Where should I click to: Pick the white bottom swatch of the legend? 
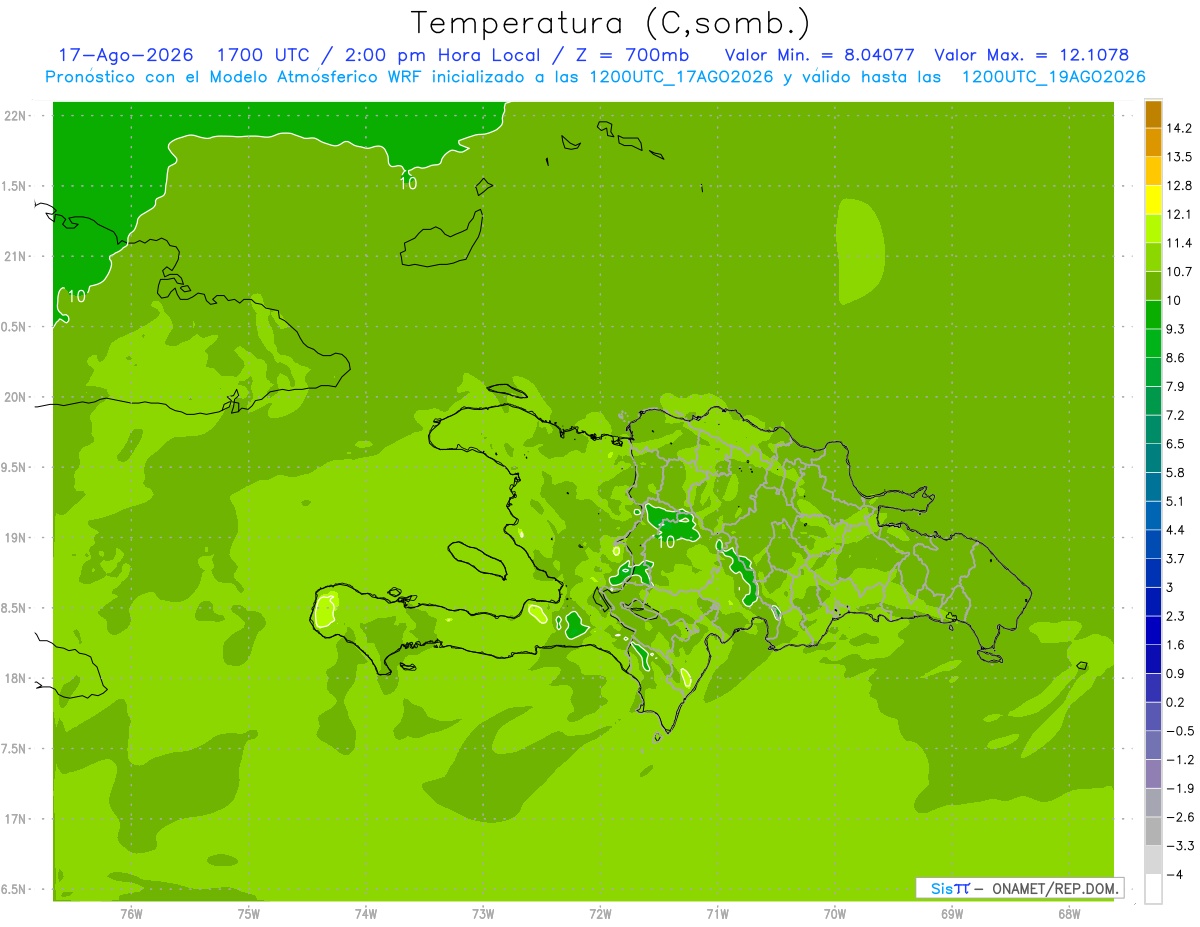point(1153,889)
